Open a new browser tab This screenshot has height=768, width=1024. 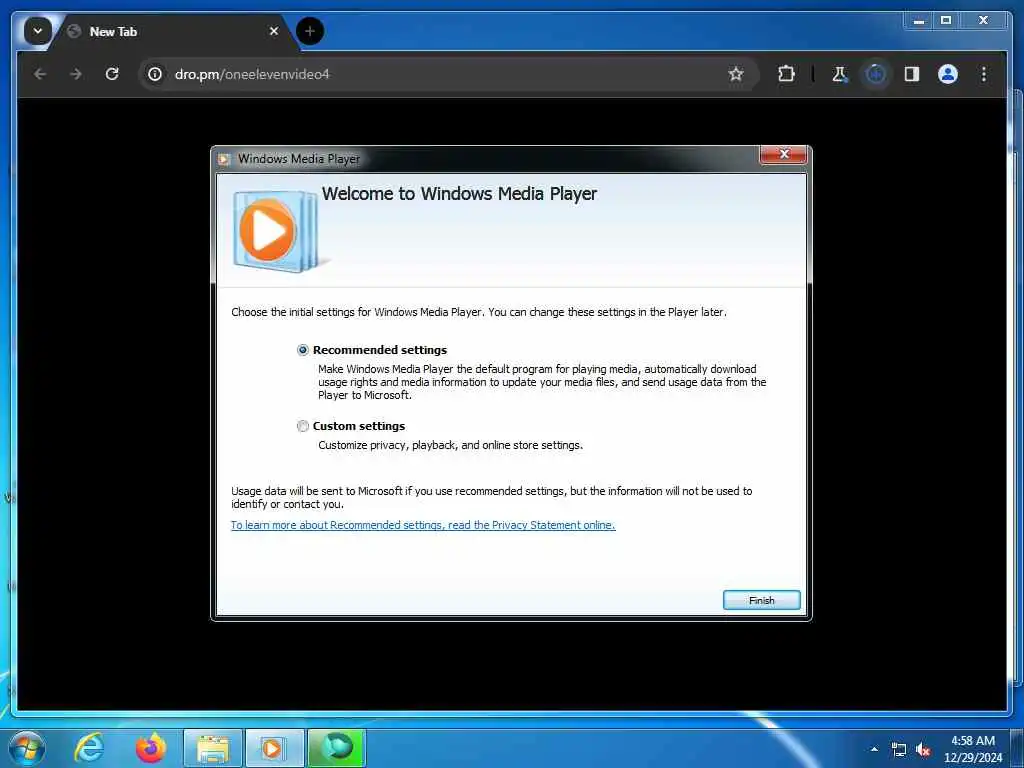pyautogui.click(x=310, y=31)
